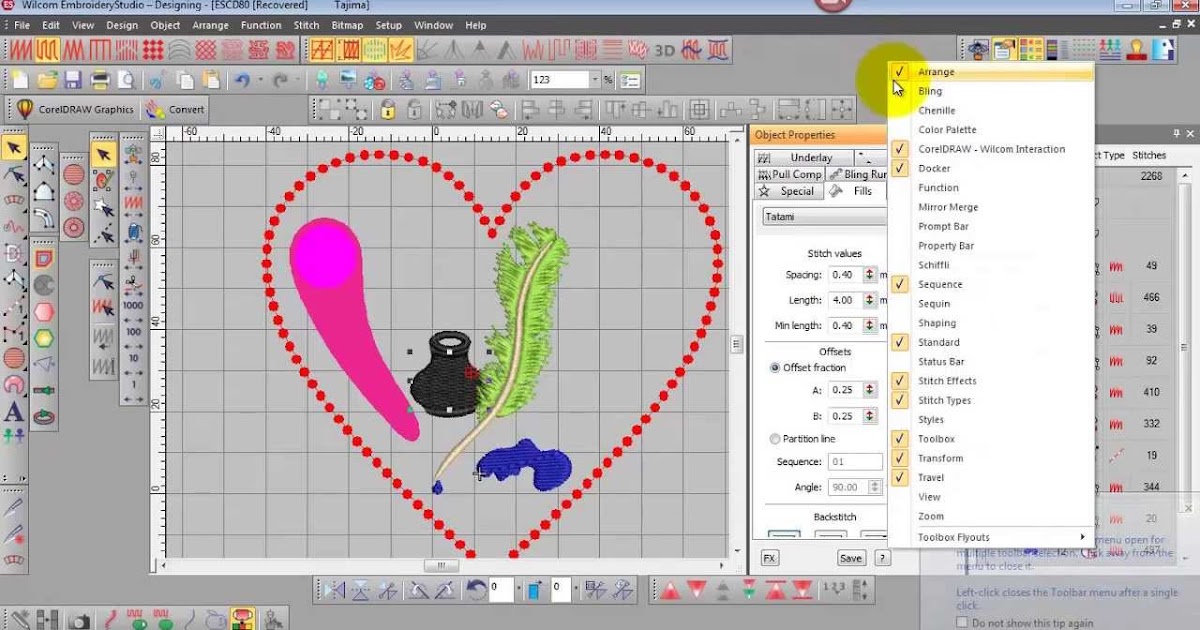Click the Convert button

[176, 110]
